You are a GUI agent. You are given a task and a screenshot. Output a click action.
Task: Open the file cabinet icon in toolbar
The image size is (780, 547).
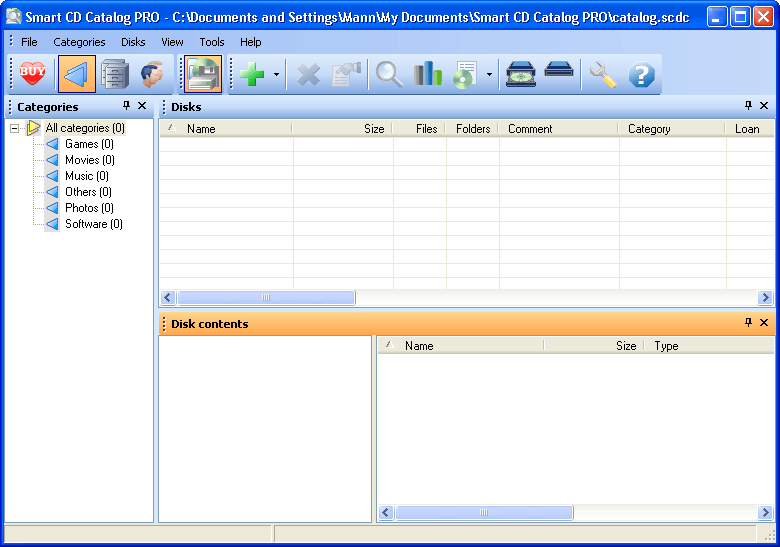(115, 74)
